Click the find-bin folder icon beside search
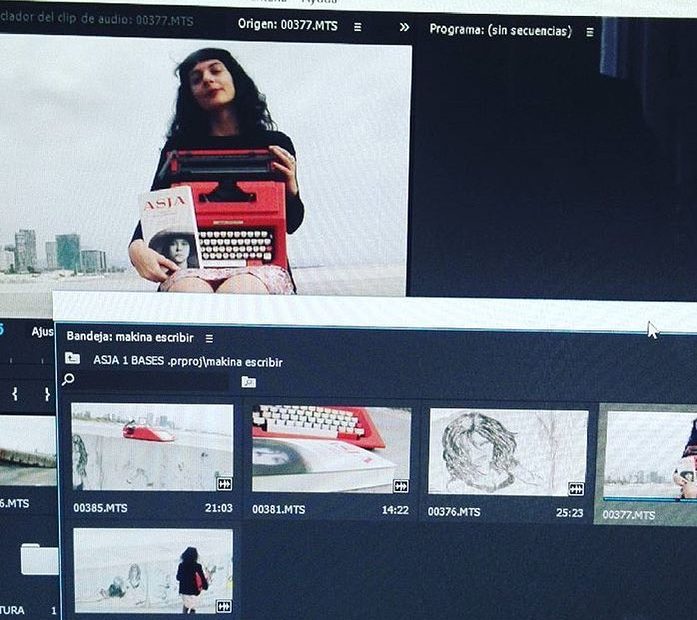The image size is (697, 620). click(248, 382)
